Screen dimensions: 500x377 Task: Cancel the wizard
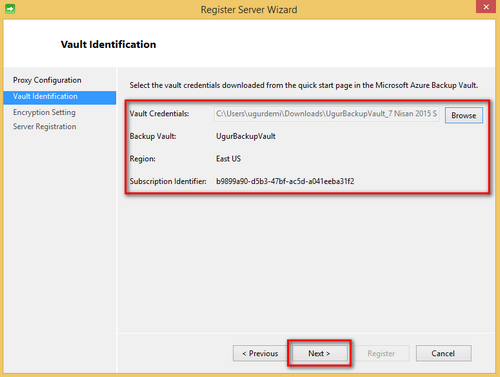[443, 353]
